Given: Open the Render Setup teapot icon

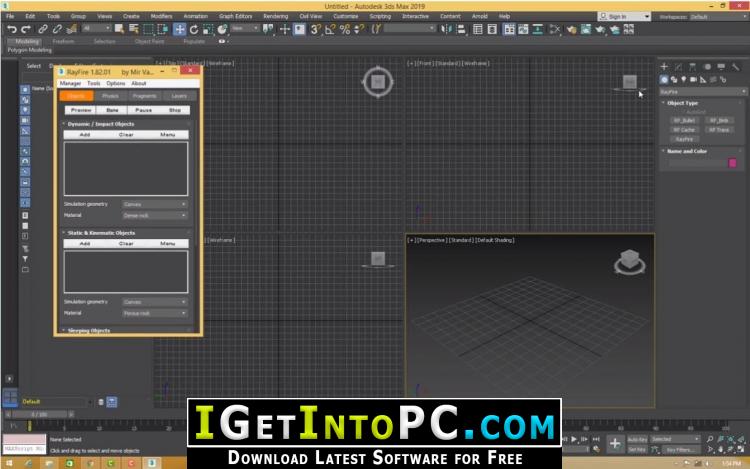Looking at the screenshot, I should tap(572, 29).
